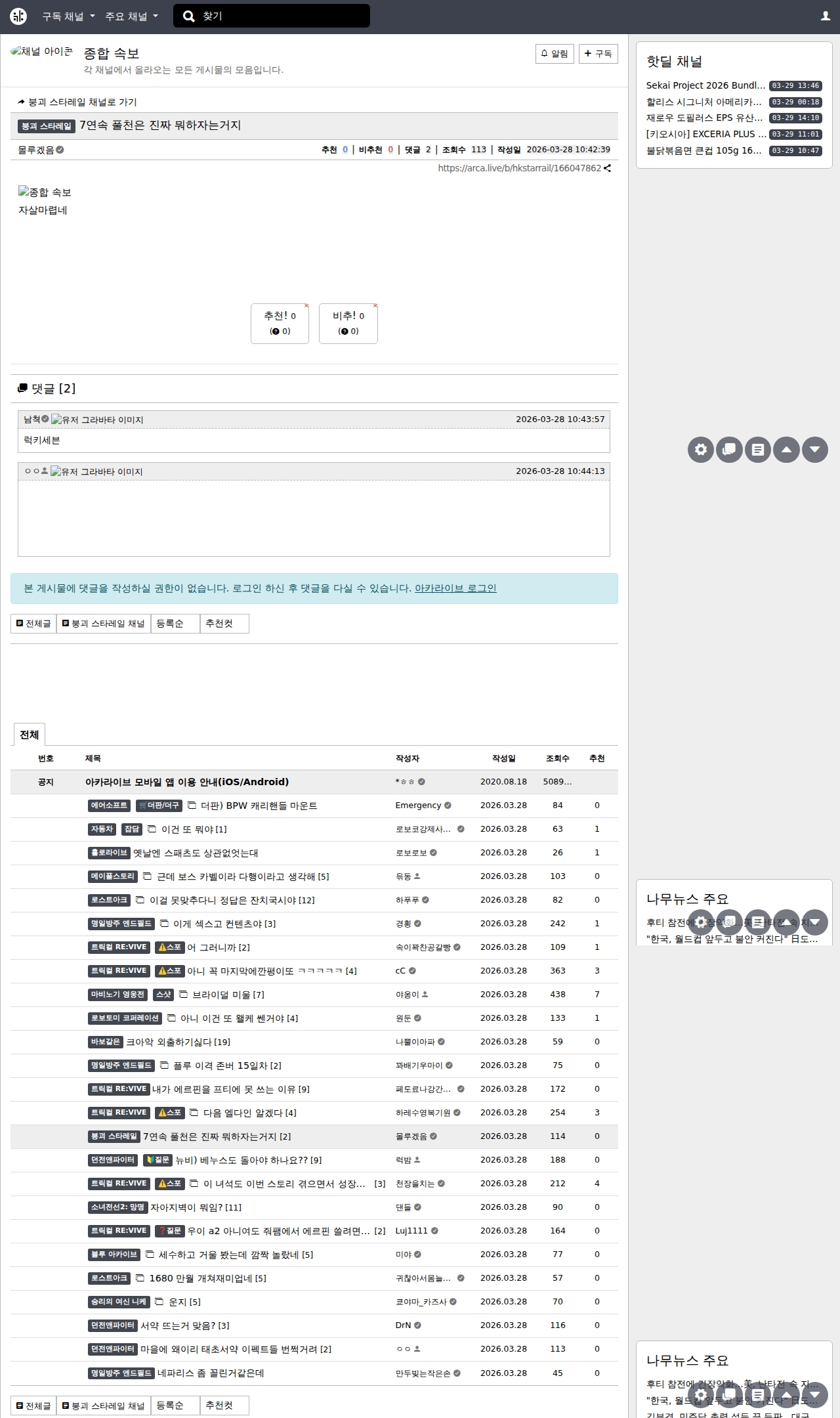
Task: Click the 로보토미 코퍼레이션 category badge
Action: coord(125,1018)
